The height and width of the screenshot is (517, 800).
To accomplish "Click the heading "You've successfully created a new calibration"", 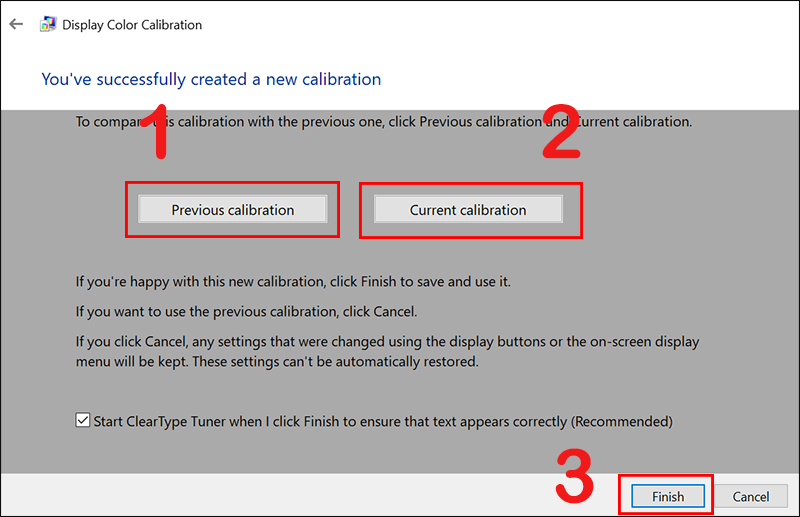I will (x=211, y=80).
